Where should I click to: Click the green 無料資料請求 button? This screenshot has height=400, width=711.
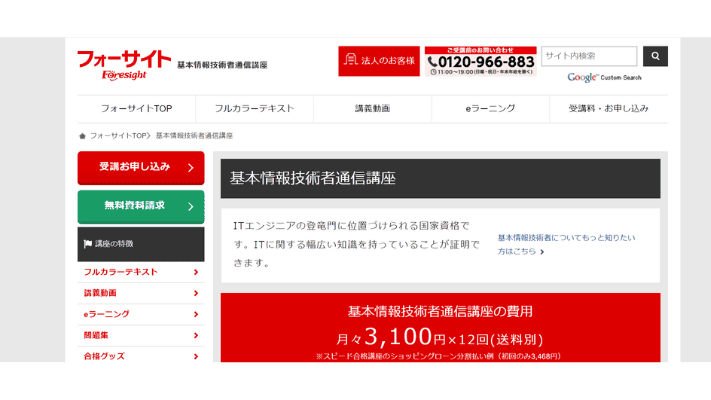(x=141, y=207)
